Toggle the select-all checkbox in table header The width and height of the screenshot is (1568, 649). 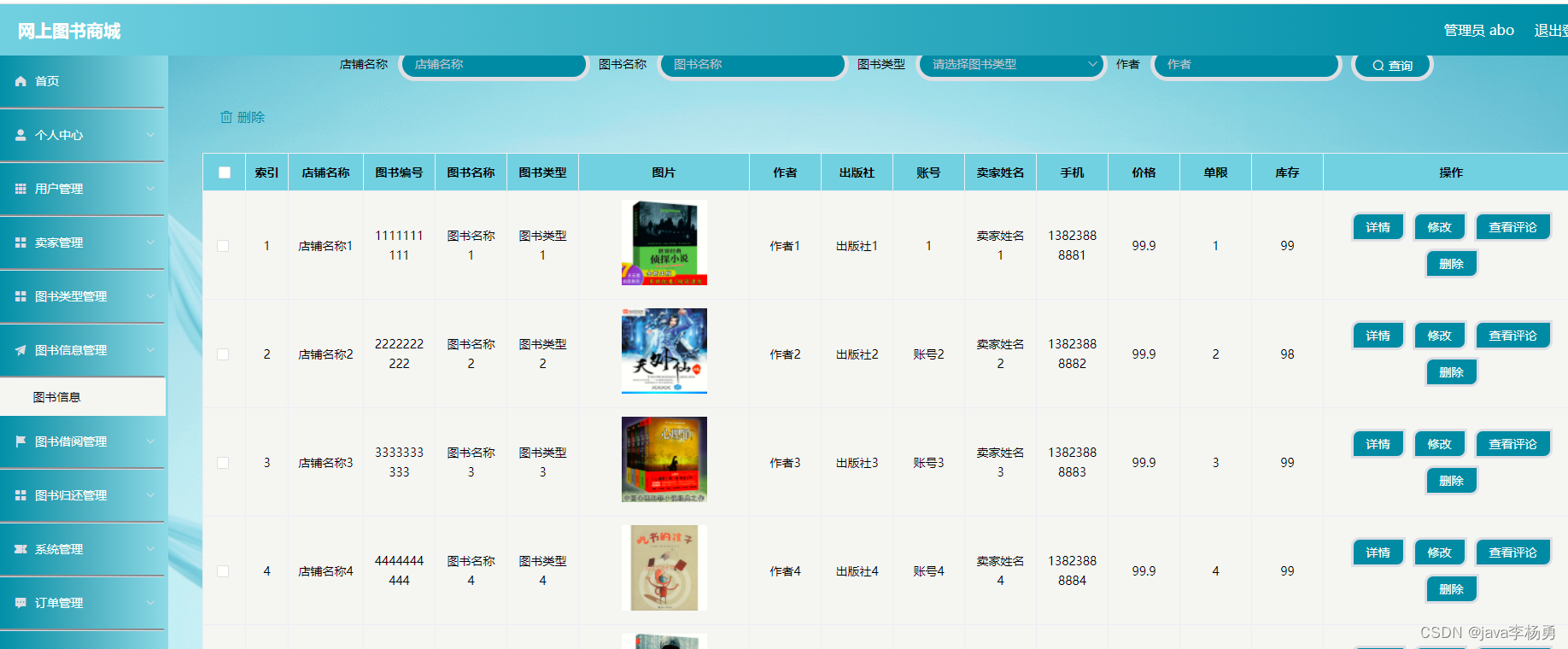[x=225, y=172]
